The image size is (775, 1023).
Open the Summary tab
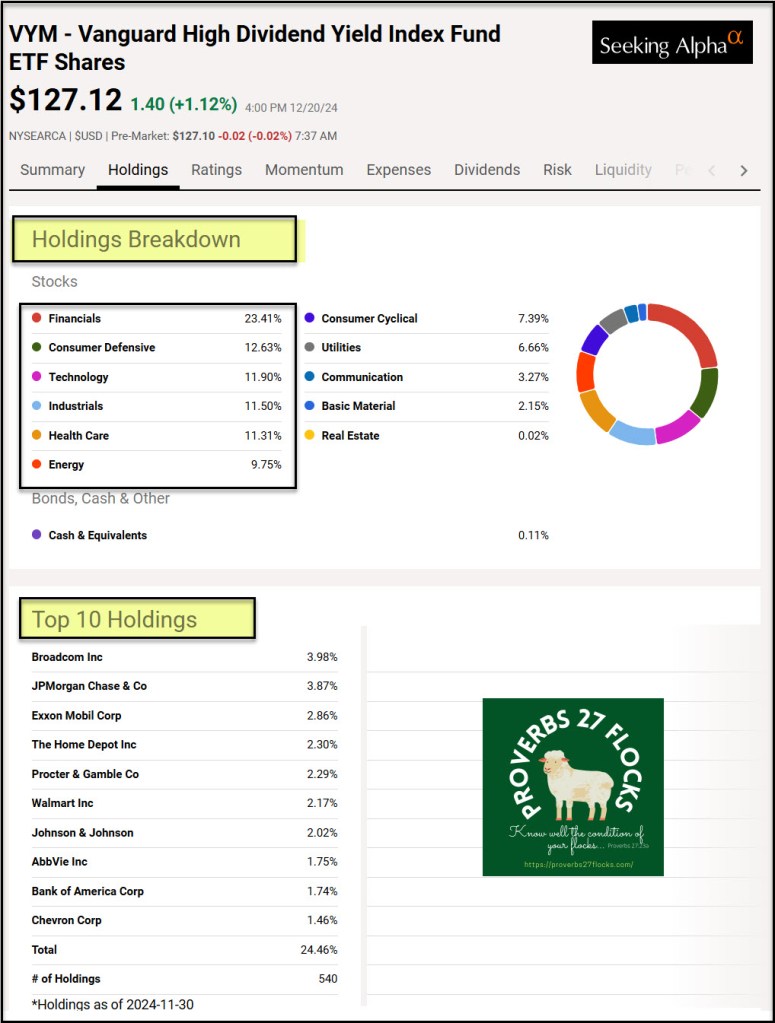tap(52, 170)
